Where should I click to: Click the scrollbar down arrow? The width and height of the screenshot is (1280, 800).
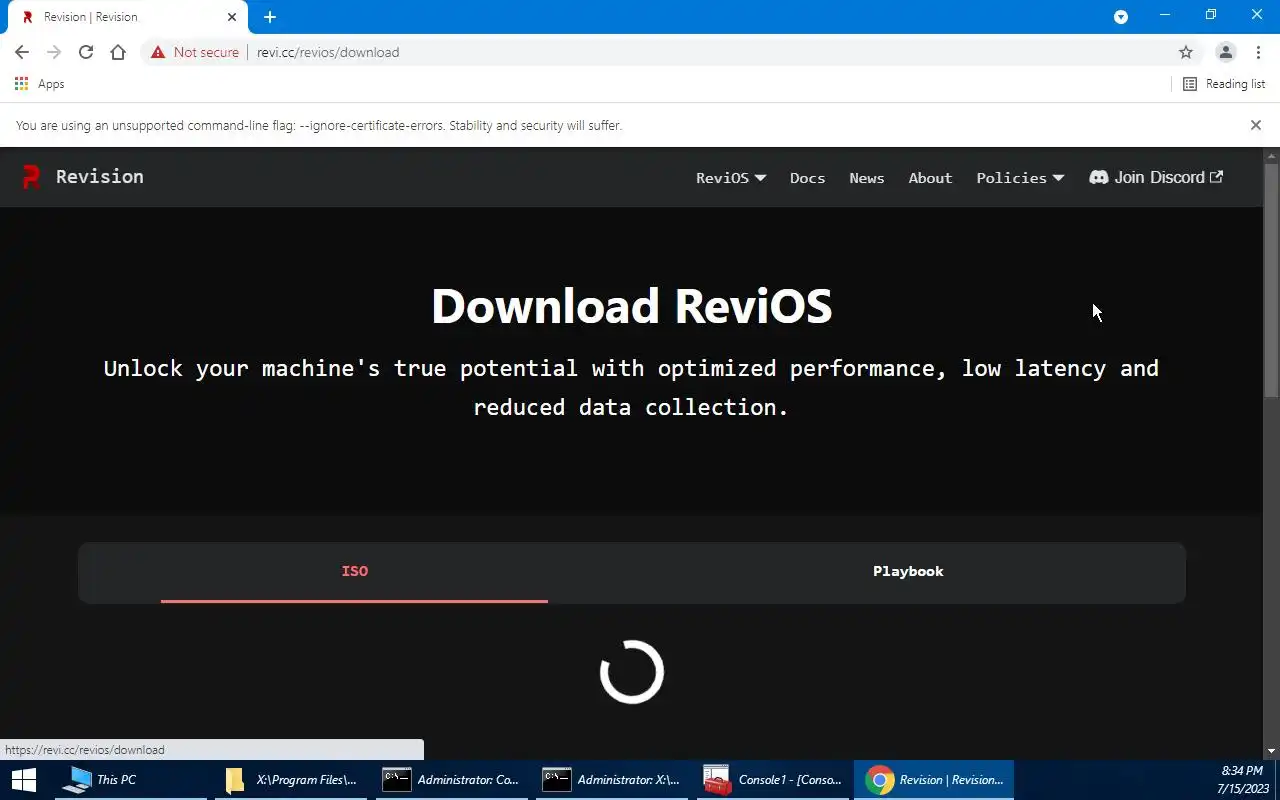1271,751
